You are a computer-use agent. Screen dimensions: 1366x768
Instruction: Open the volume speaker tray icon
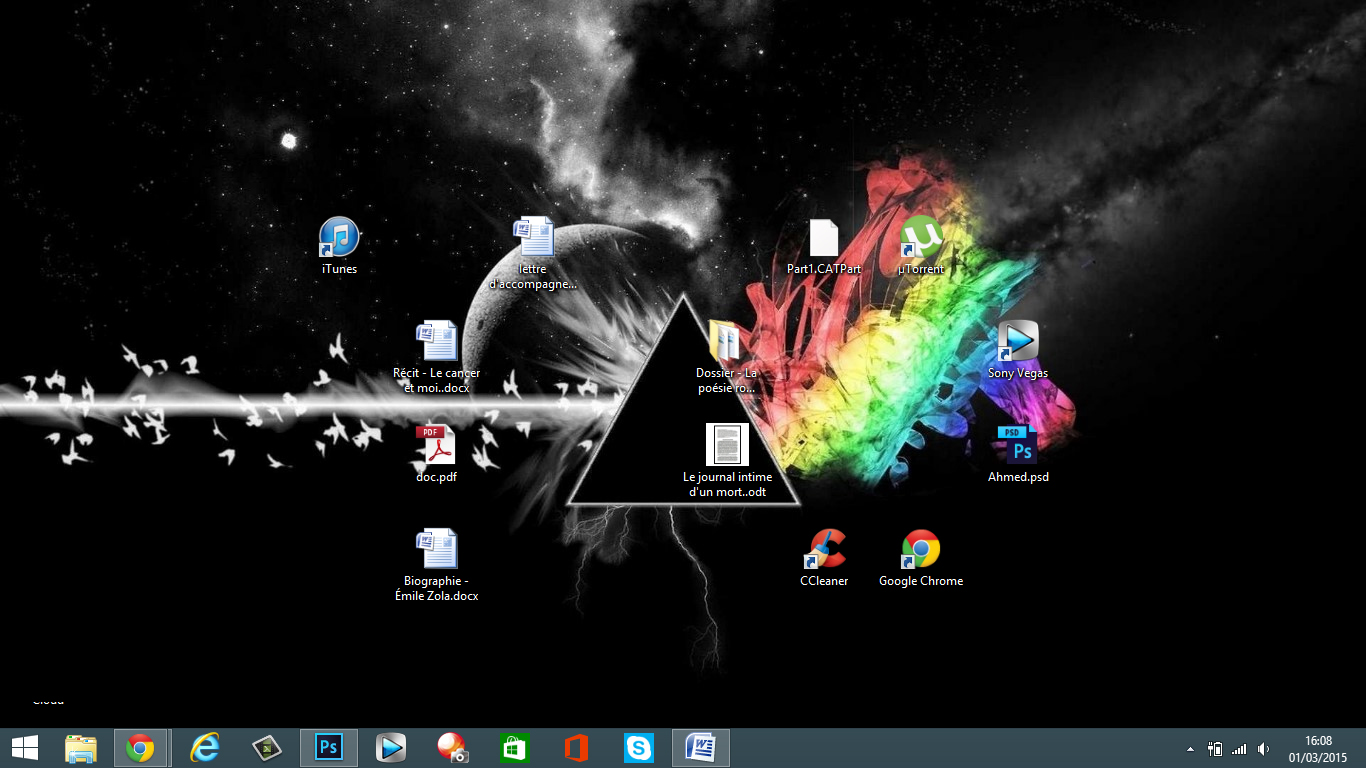click(x=1263, y=749)
